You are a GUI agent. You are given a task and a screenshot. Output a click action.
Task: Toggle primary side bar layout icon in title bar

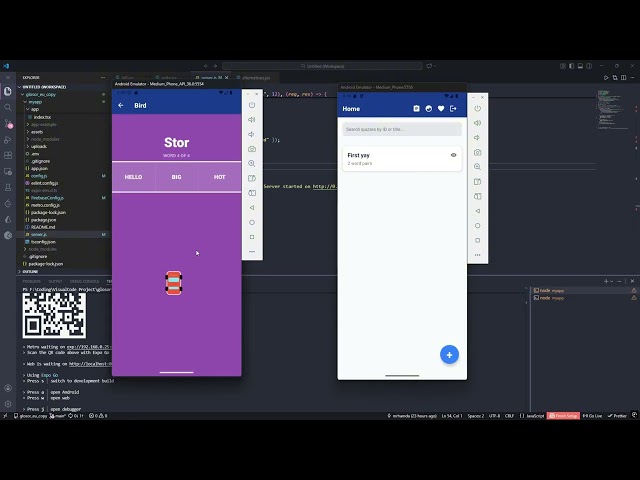click(x=571, y=66)
